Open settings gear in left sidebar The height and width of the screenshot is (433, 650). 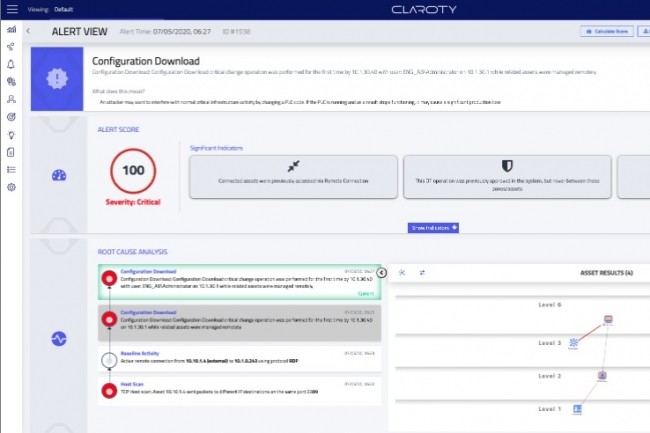click(x=11, y=187)
